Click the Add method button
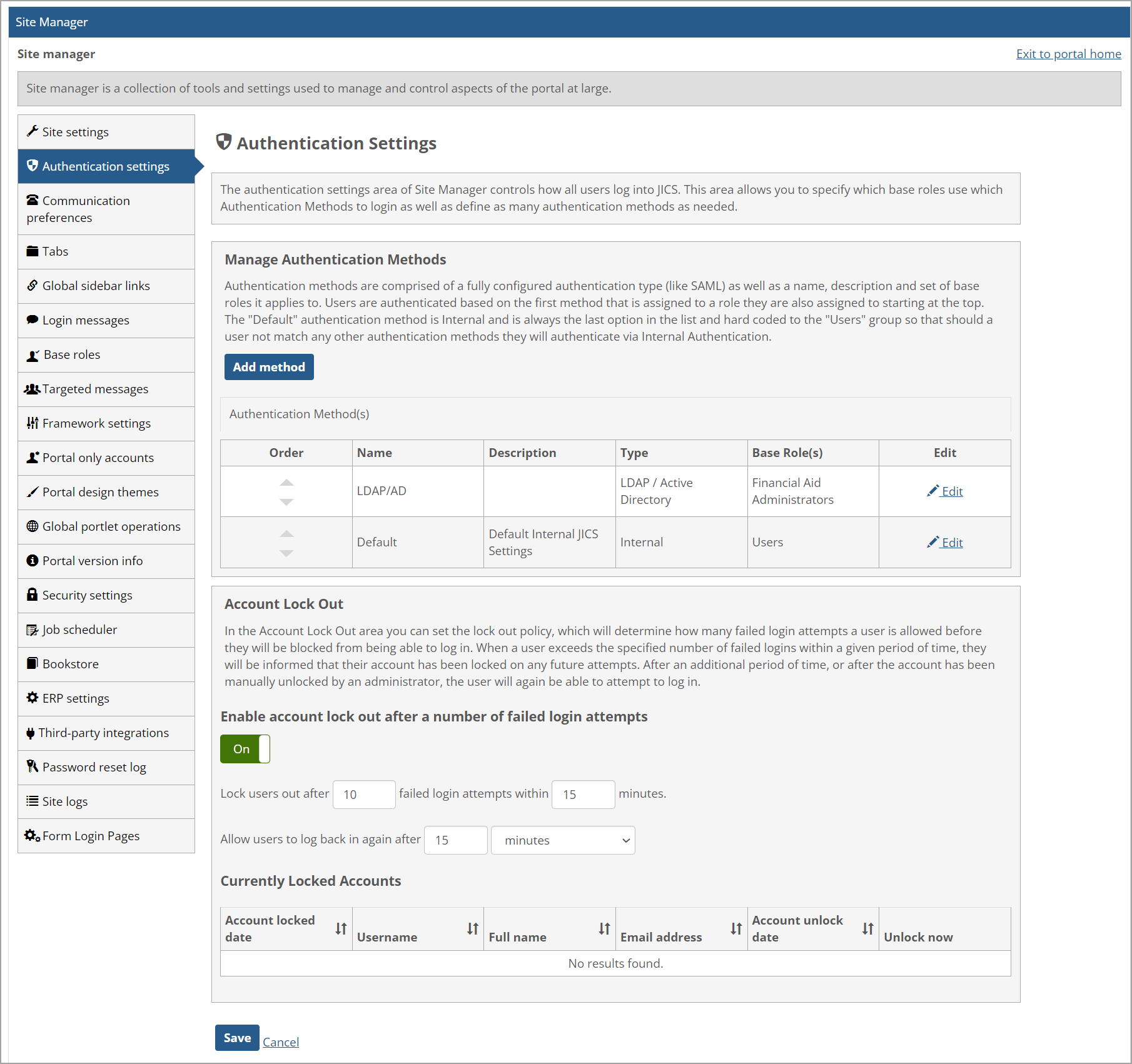The image size is (1132, 1064). [268, 367]
